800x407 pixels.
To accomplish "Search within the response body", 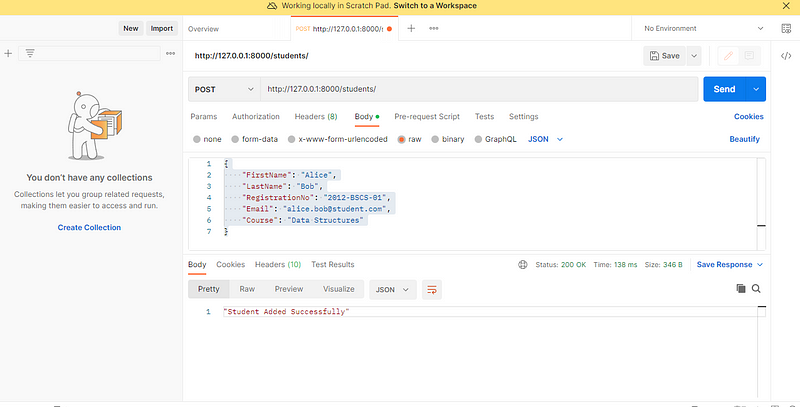I will tap(756, 289).
